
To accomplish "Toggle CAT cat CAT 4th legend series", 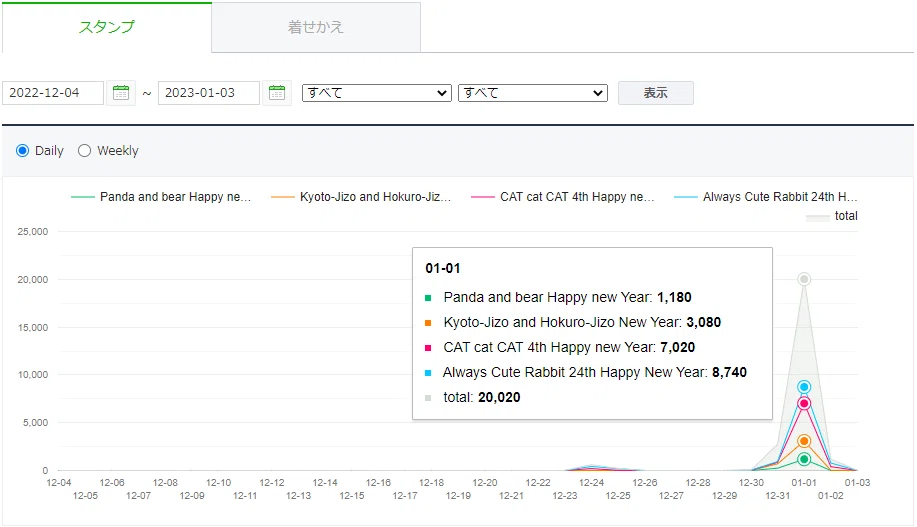I will tap(562, 197).
